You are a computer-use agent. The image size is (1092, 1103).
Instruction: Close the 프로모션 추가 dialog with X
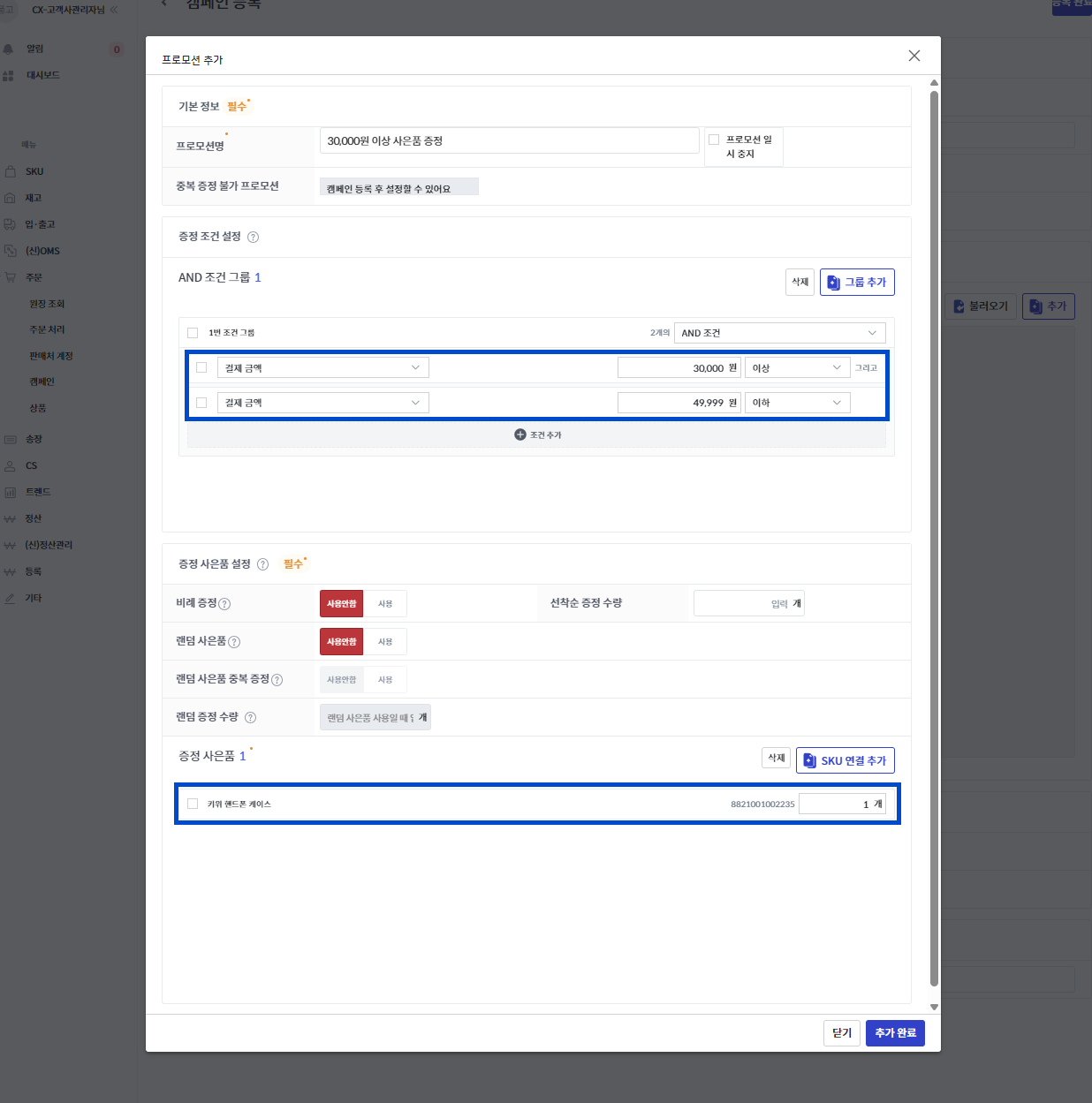(914, 56)
